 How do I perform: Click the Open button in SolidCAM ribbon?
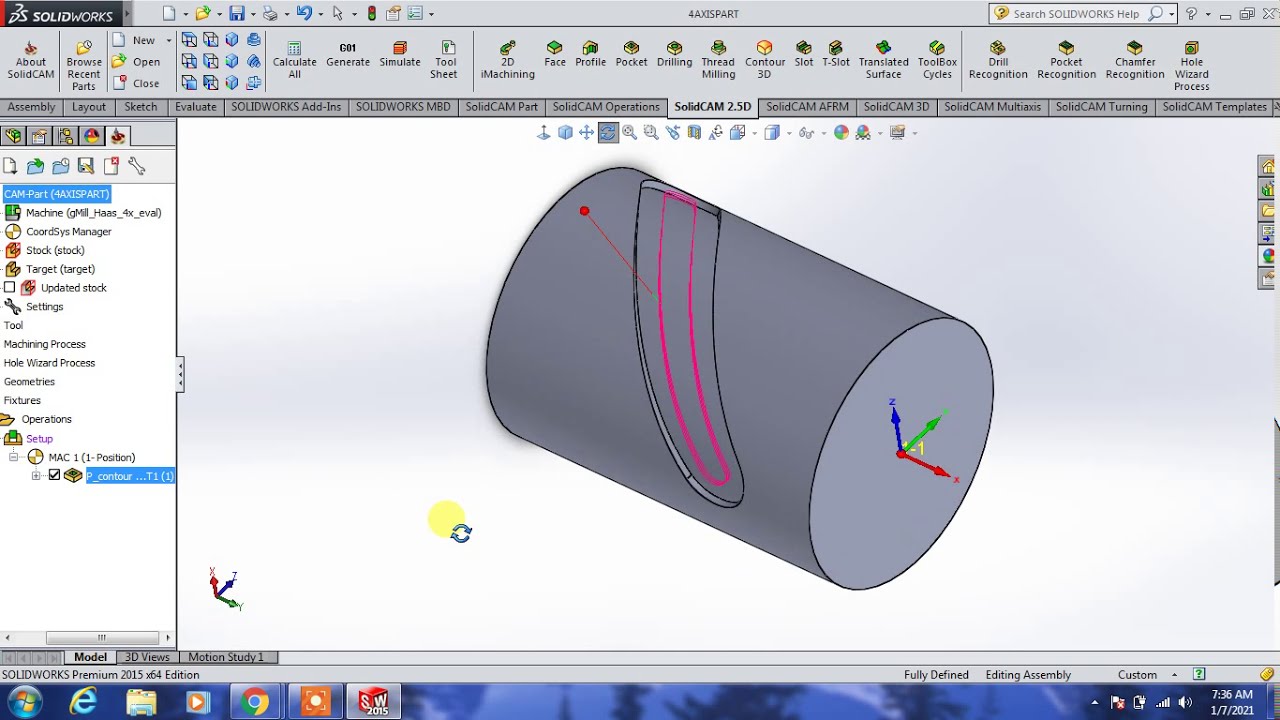[135, 62]
